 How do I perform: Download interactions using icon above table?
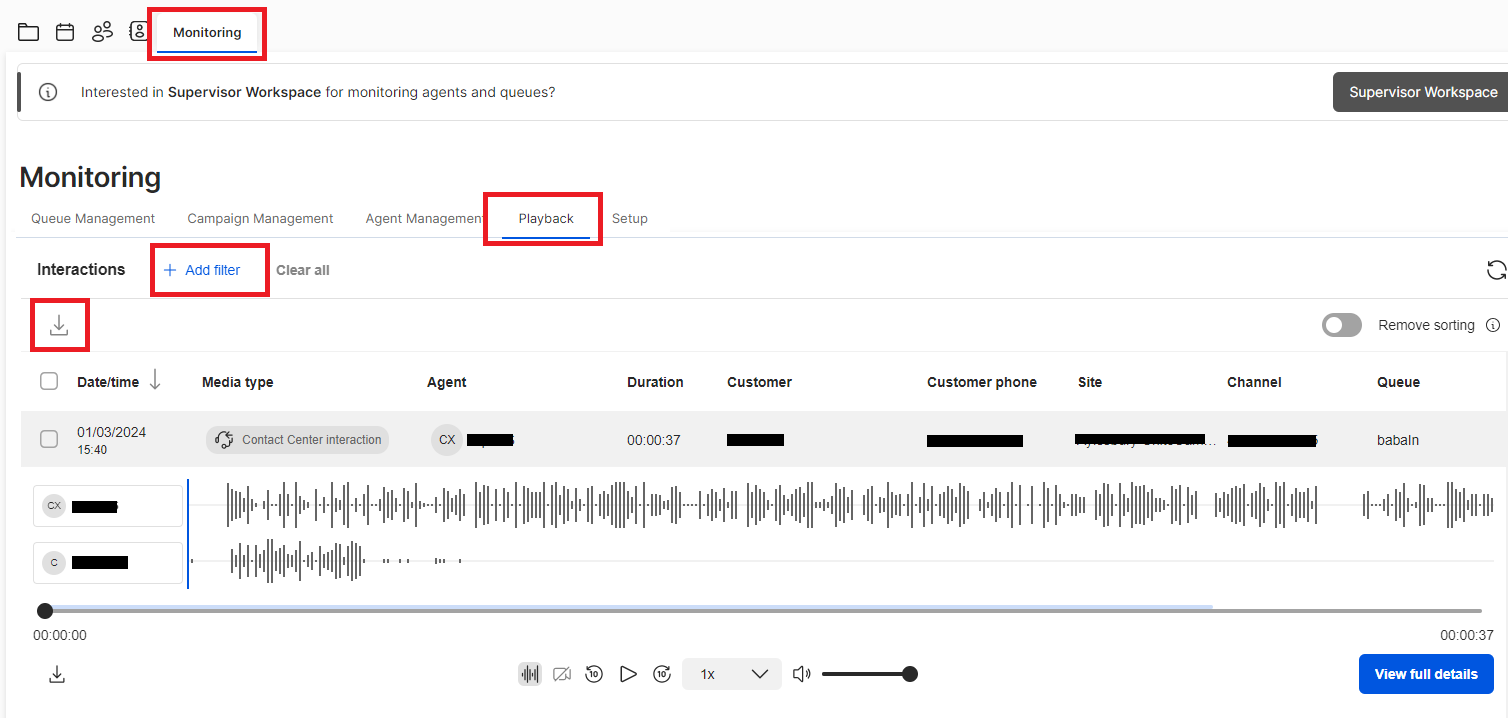tap(59, 326)
